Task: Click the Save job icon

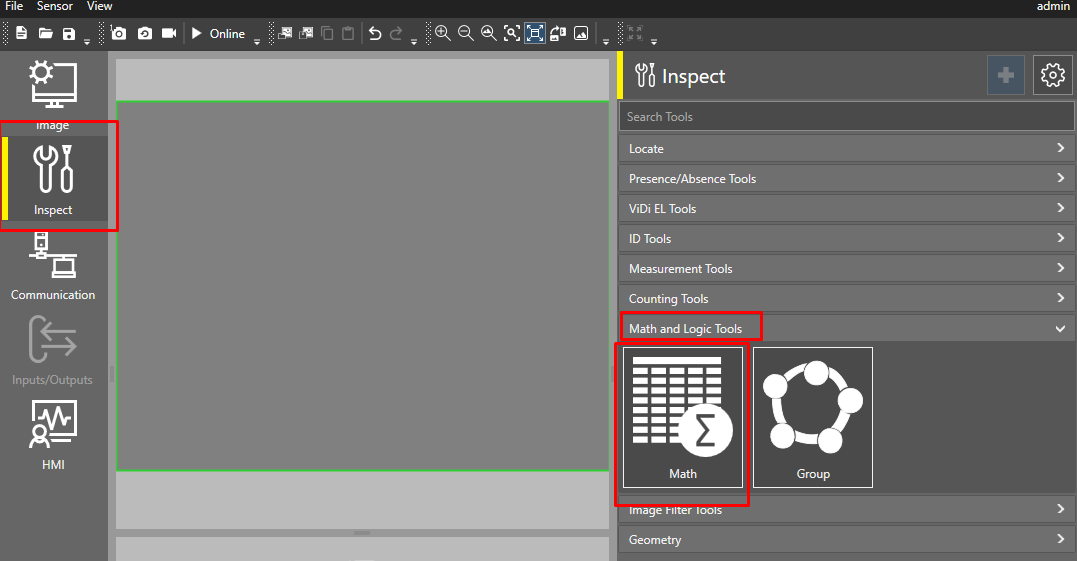Action: click(x=69, y=34)
